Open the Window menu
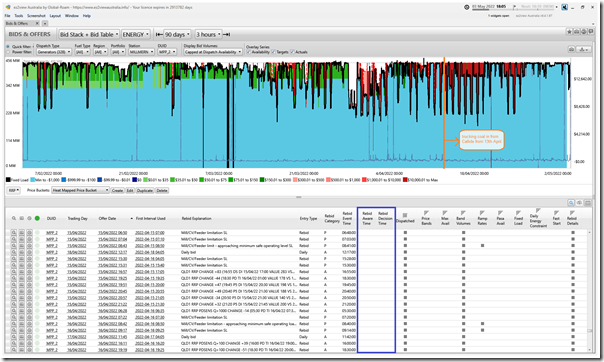 pyautogui.click(x=72, y=16)
